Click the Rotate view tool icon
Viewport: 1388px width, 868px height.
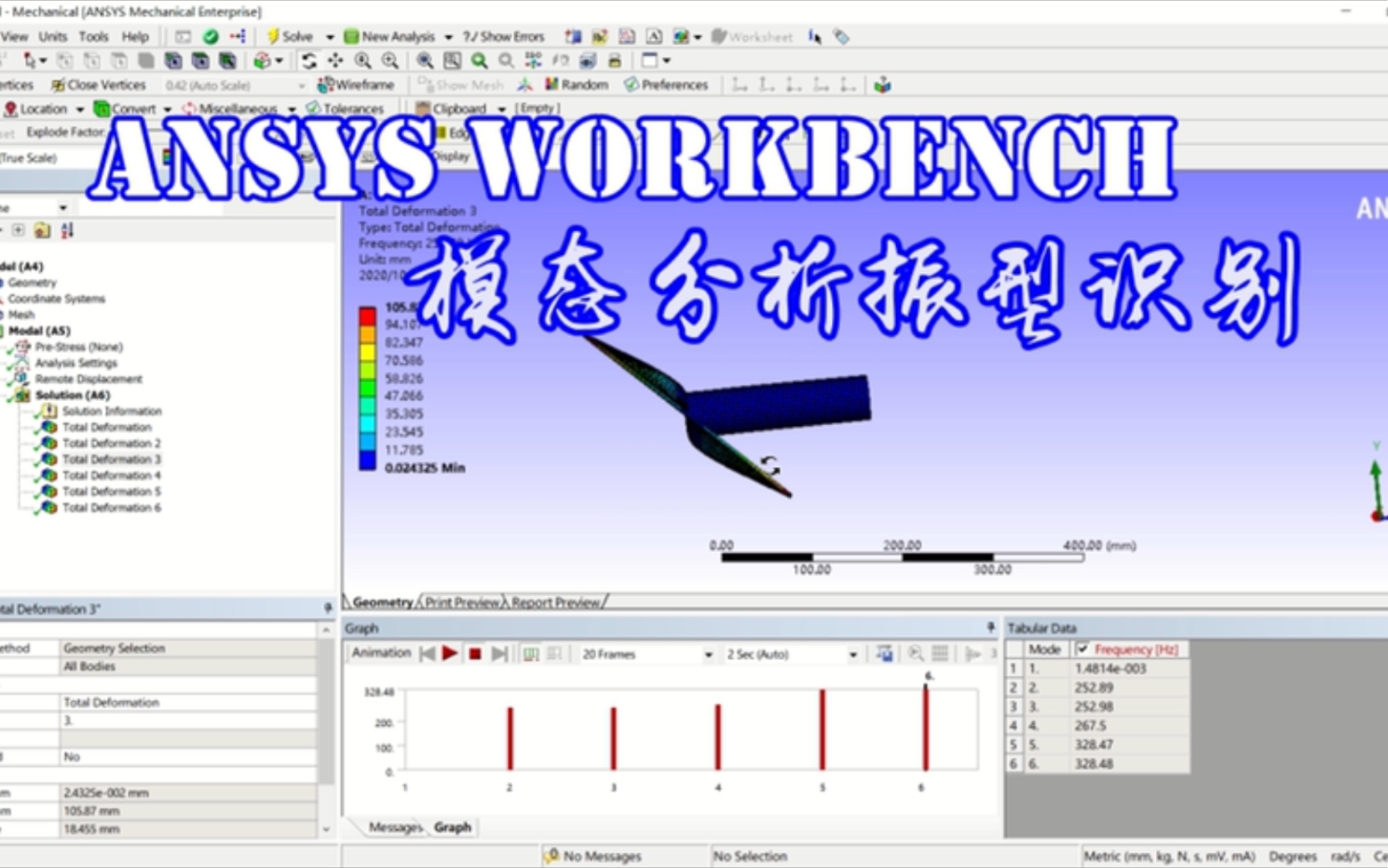[309, 61]
